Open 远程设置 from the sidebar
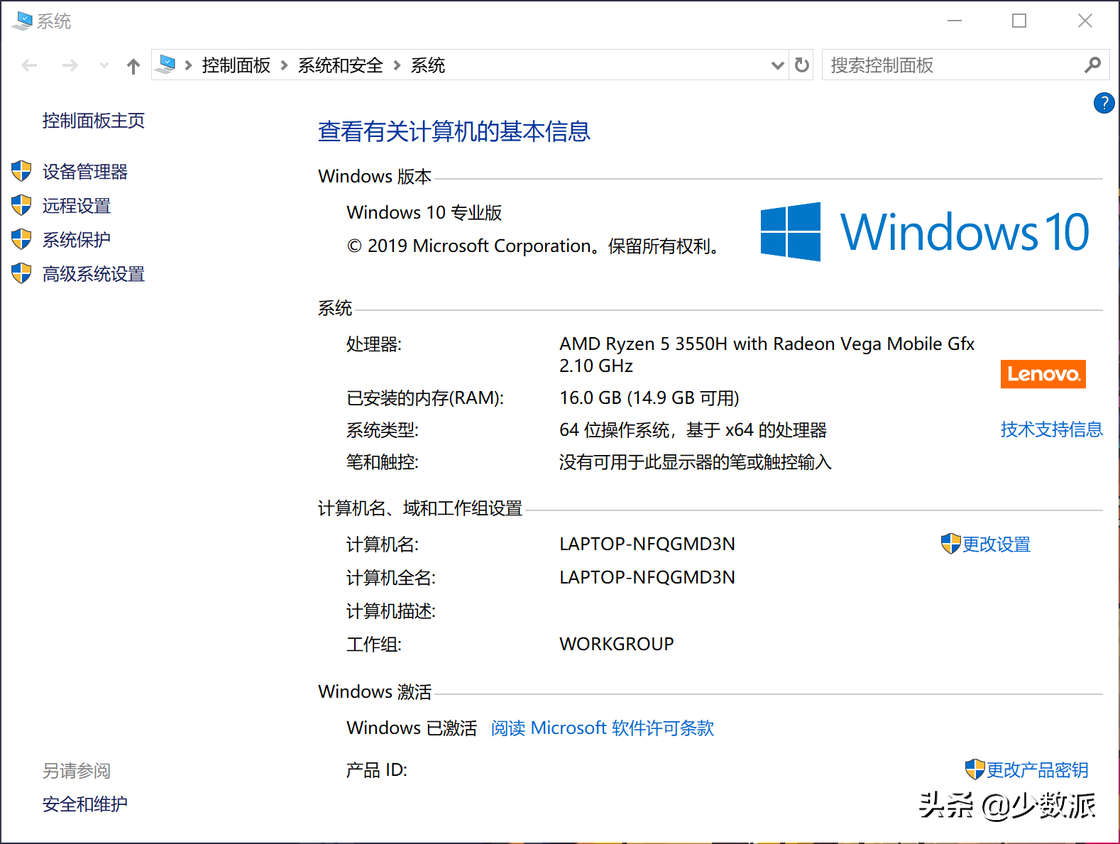The height and width of the screenshot is (844, 1120). tap(76, 205)
